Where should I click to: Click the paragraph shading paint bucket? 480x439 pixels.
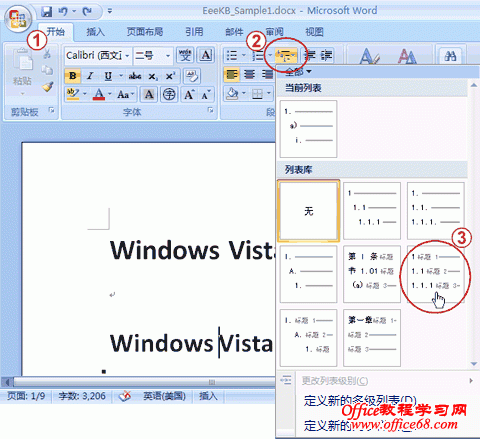click(232, 94)
